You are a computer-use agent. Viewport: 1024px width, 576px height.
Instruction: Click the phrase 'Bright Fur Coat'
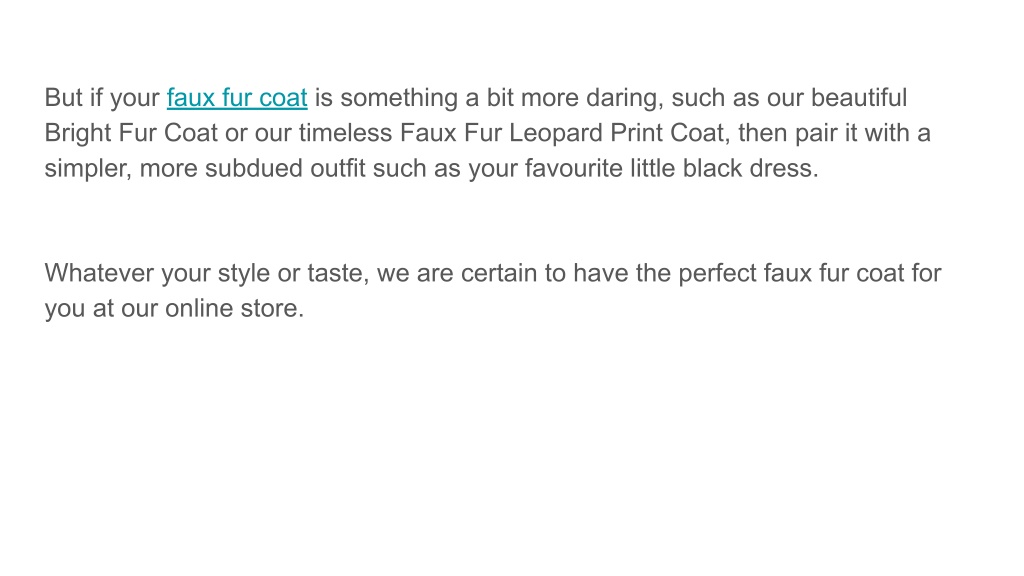pos(131,133)
